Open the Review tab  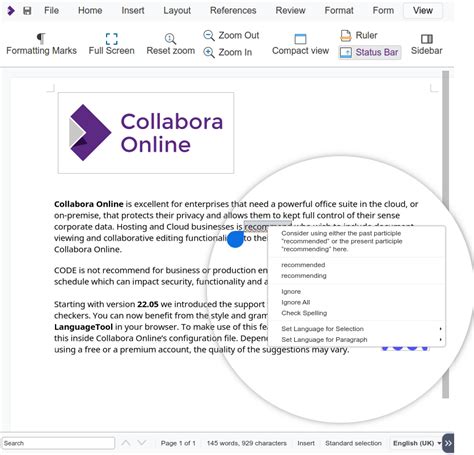tap(290, 11)
